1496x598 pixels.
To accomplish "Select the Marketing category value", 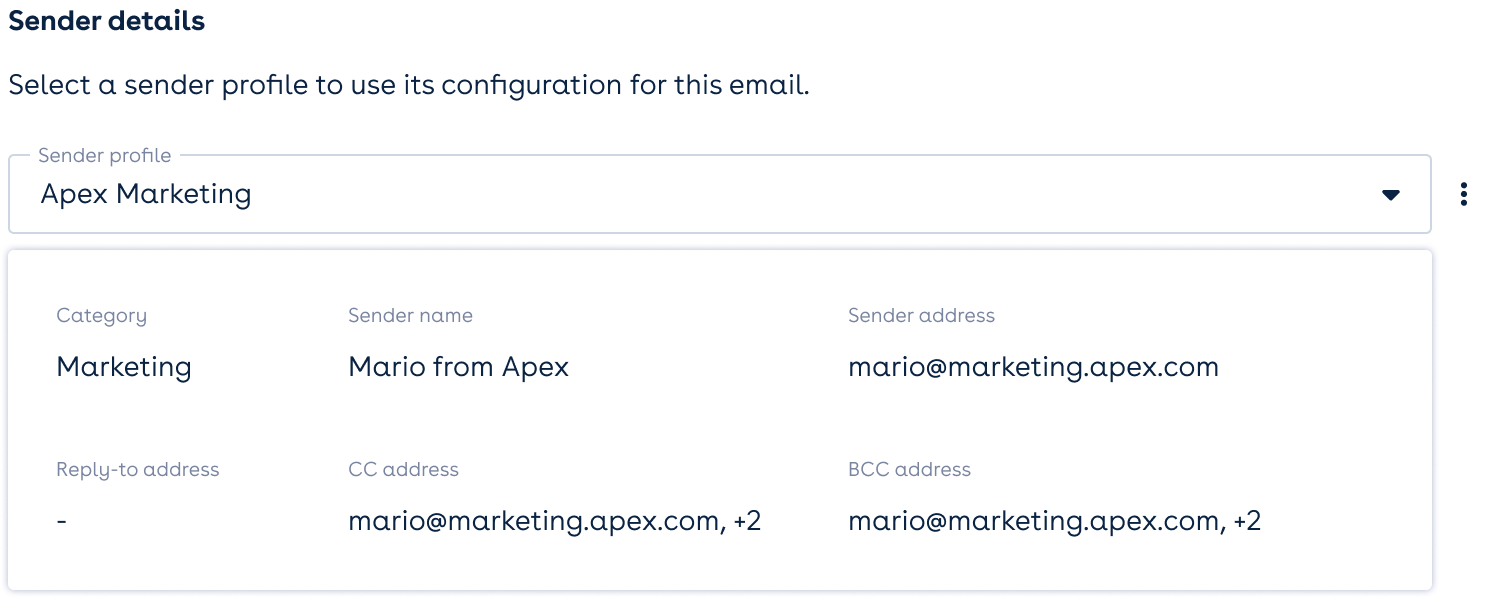I will click(124, 367).
